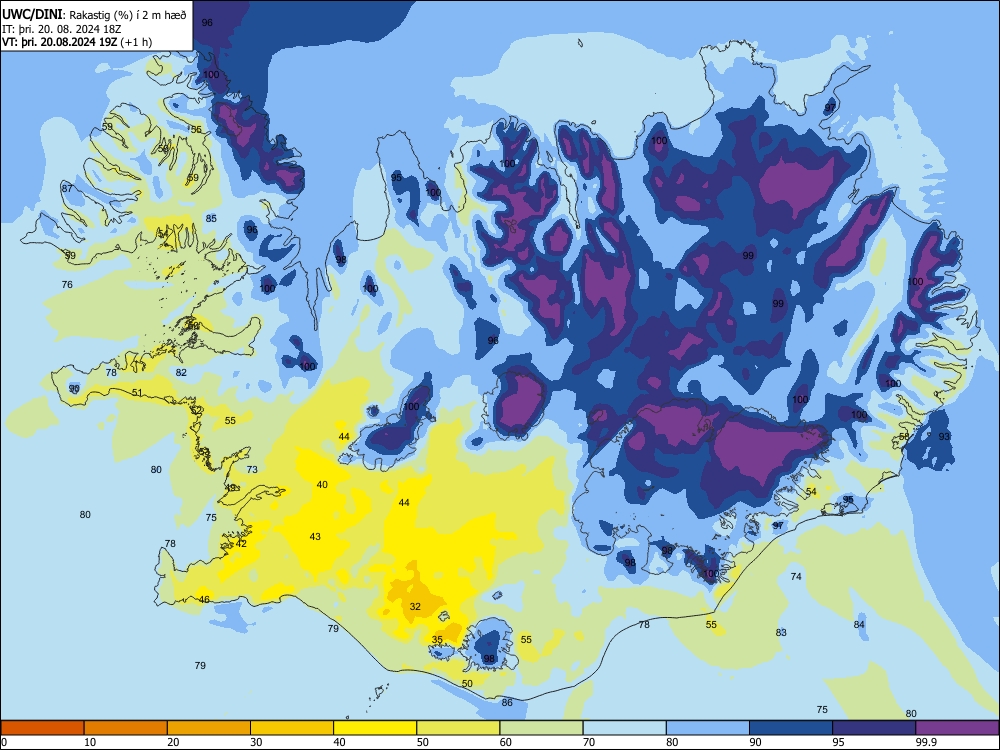Click the 'VT: þri. 20.08.2024 19Z (+1 h)' line

click(77, 42)
